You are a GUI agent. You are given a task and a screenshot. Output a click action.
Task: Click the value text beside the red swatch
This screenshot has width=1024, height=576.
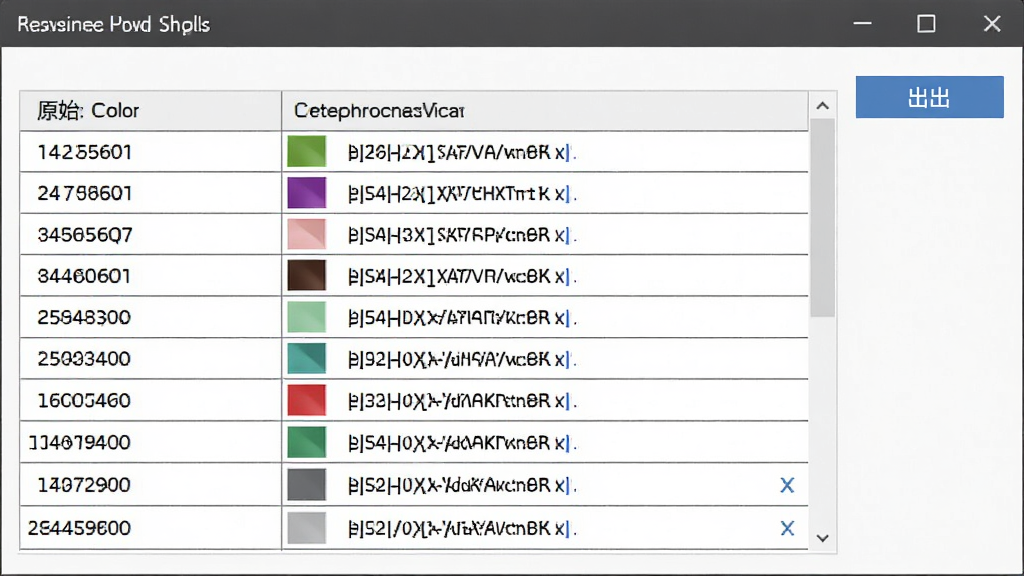click(462, 401)
